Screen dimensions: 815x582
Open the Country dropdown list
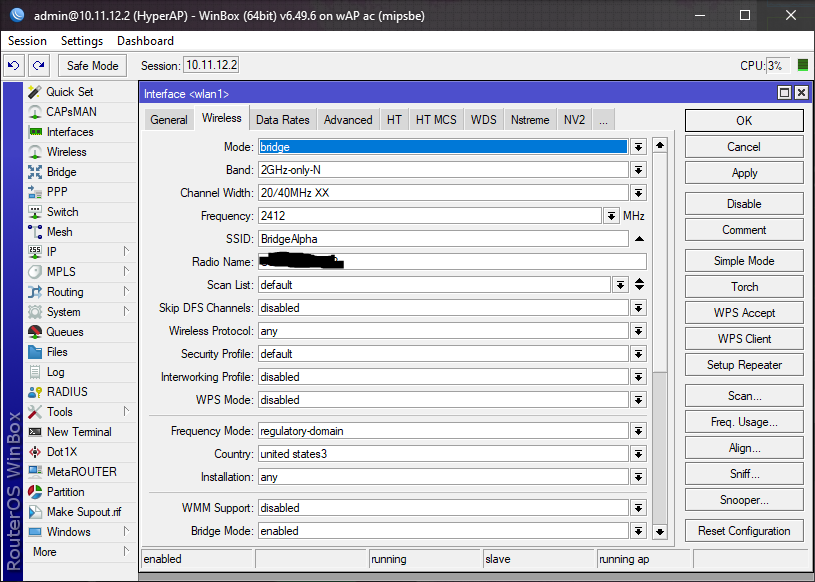[638, 455]
